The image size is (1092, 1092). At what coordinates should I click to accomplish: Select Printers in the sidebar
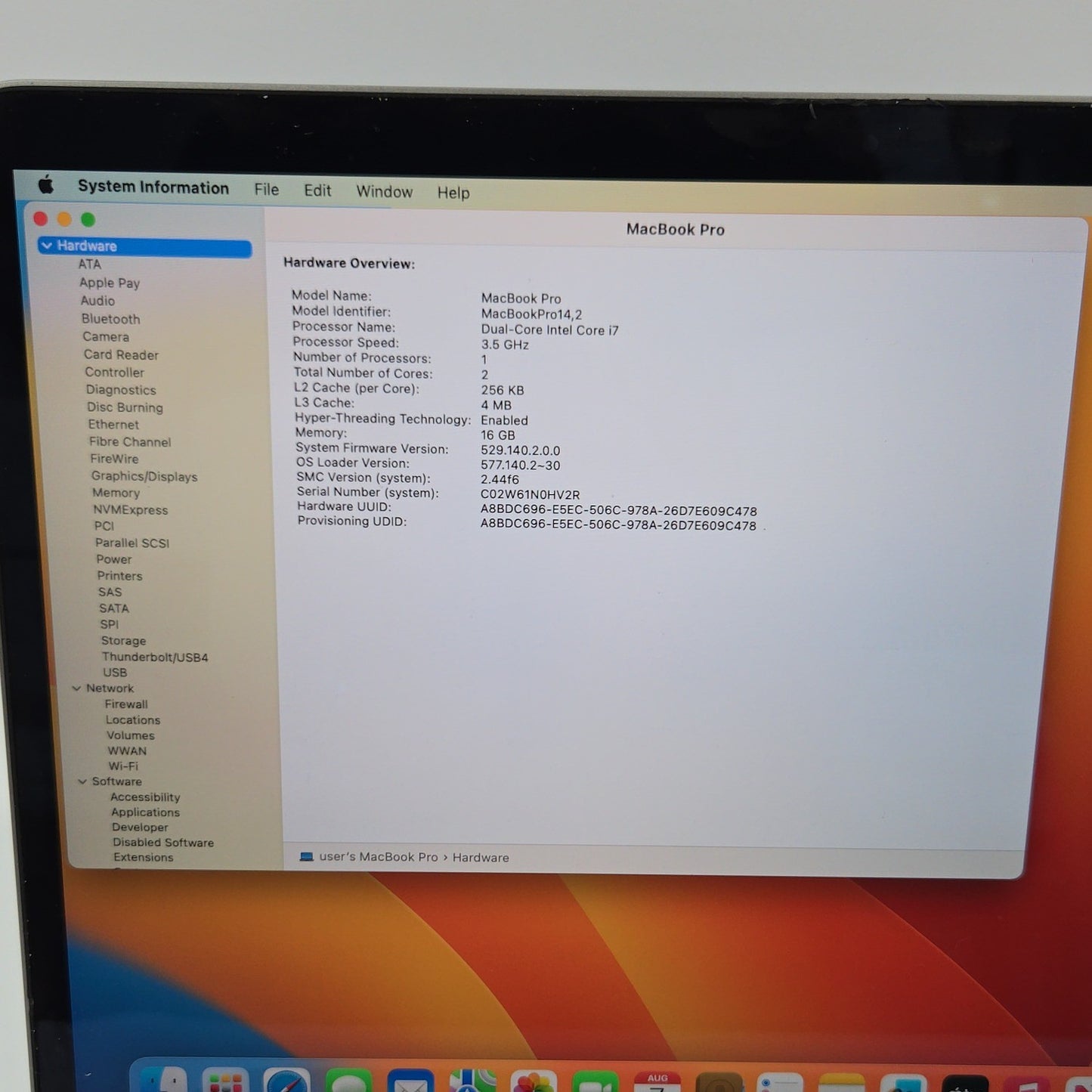pos(119,576)
